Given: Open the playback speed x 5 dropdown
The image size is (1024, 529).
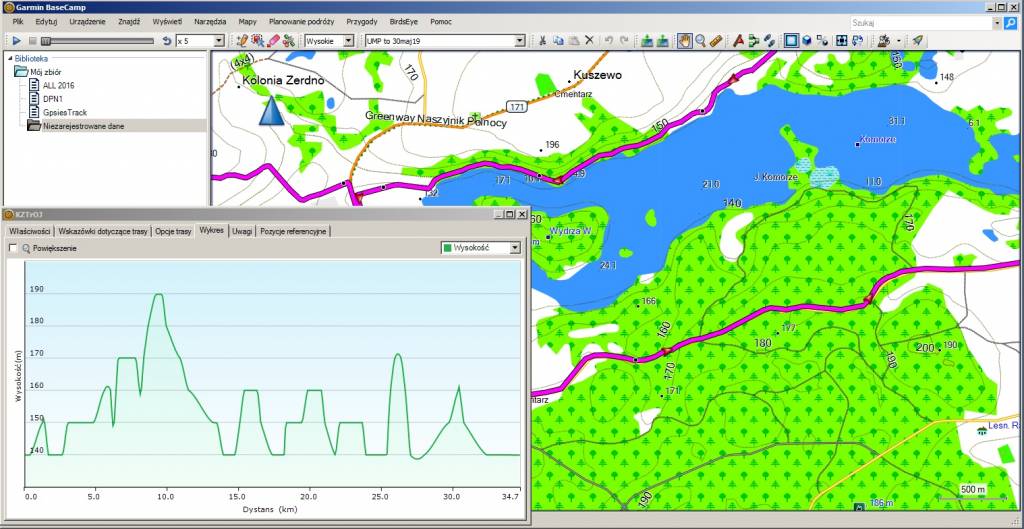Looking at the screenshot, I should (x=220, y=41).
